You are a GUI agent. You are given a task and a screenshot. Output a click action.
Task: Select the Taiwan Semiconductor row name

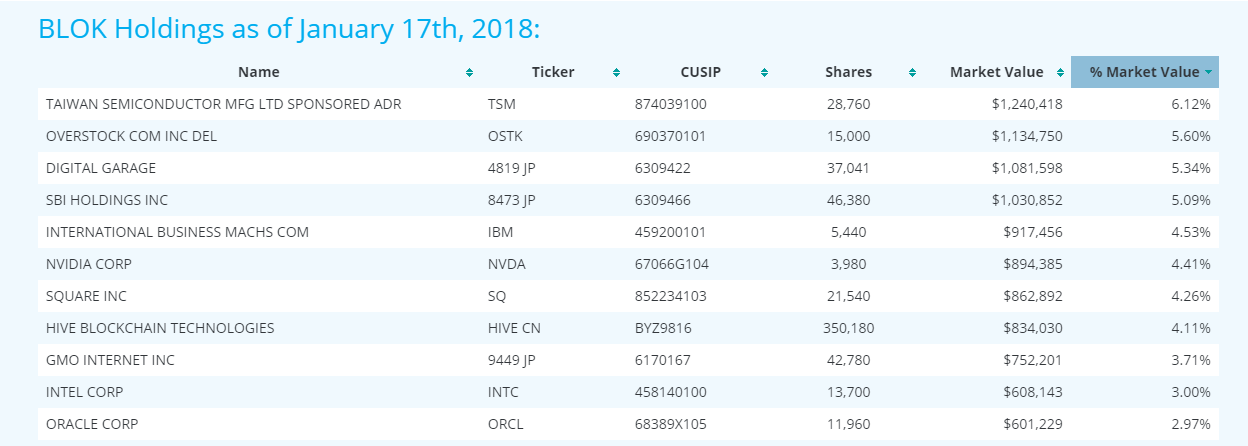click(224, 104)
